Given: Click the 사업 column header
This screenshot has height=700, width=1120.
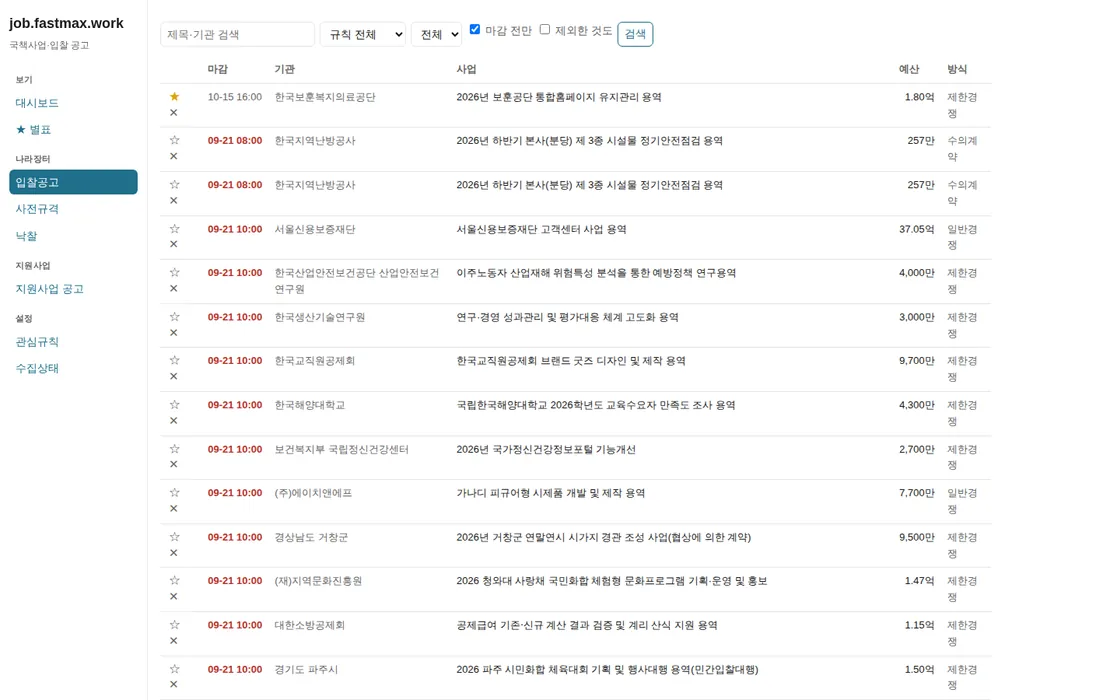Looking at the screenshot, I should point(466,69).
